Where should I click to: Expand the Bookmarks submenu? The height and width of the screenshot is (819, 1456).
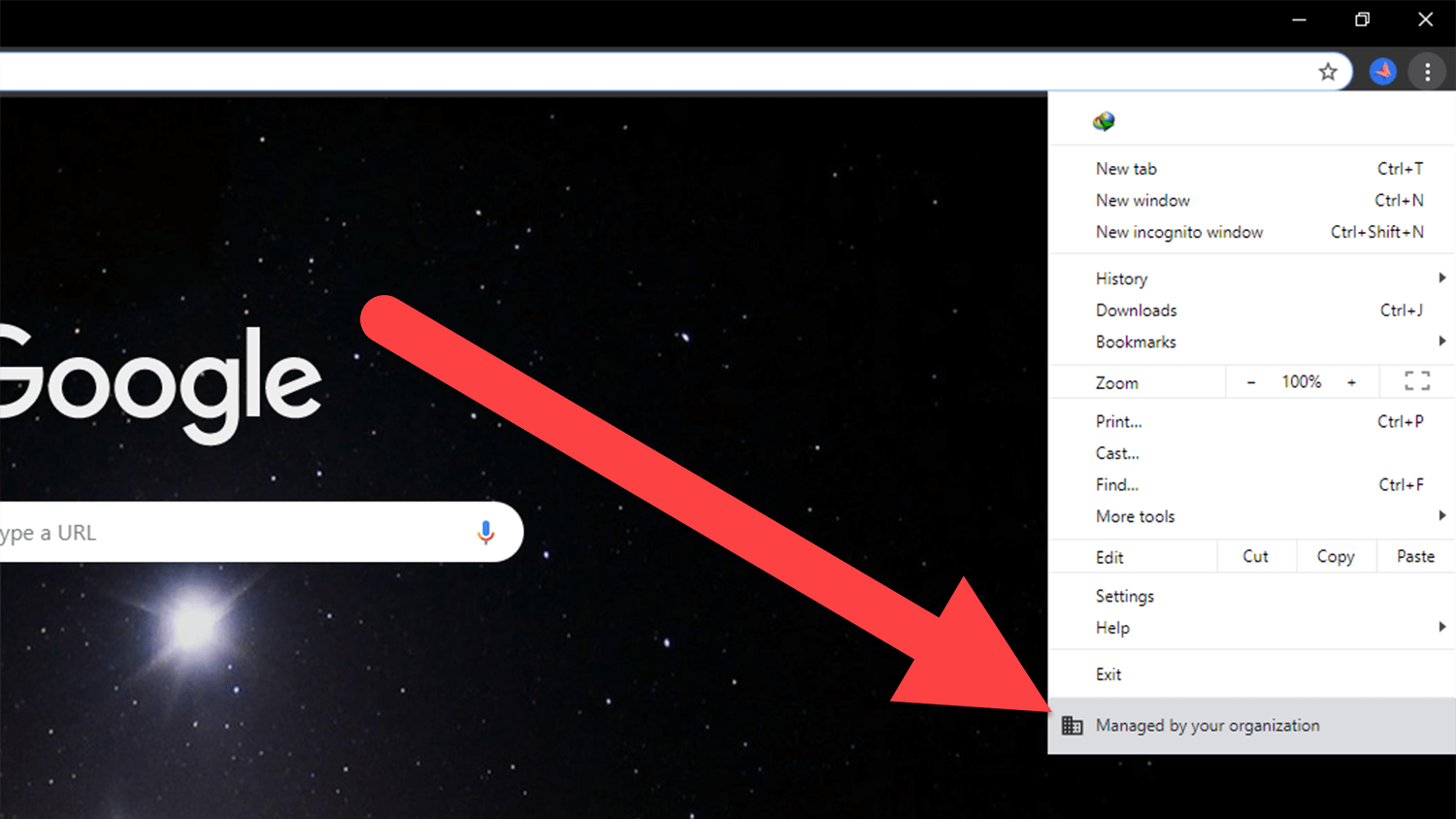pos(1251,342)
